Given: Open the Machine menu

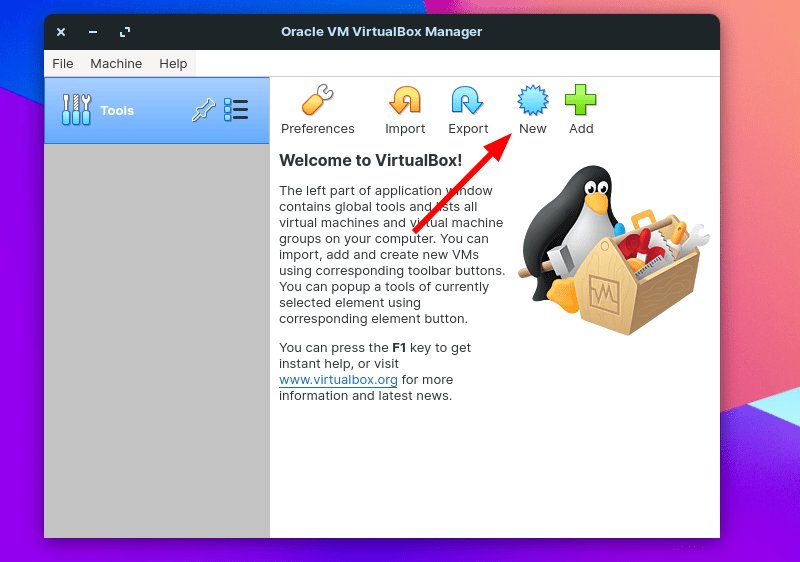Looking at the screenshot, I should (116, 63).
